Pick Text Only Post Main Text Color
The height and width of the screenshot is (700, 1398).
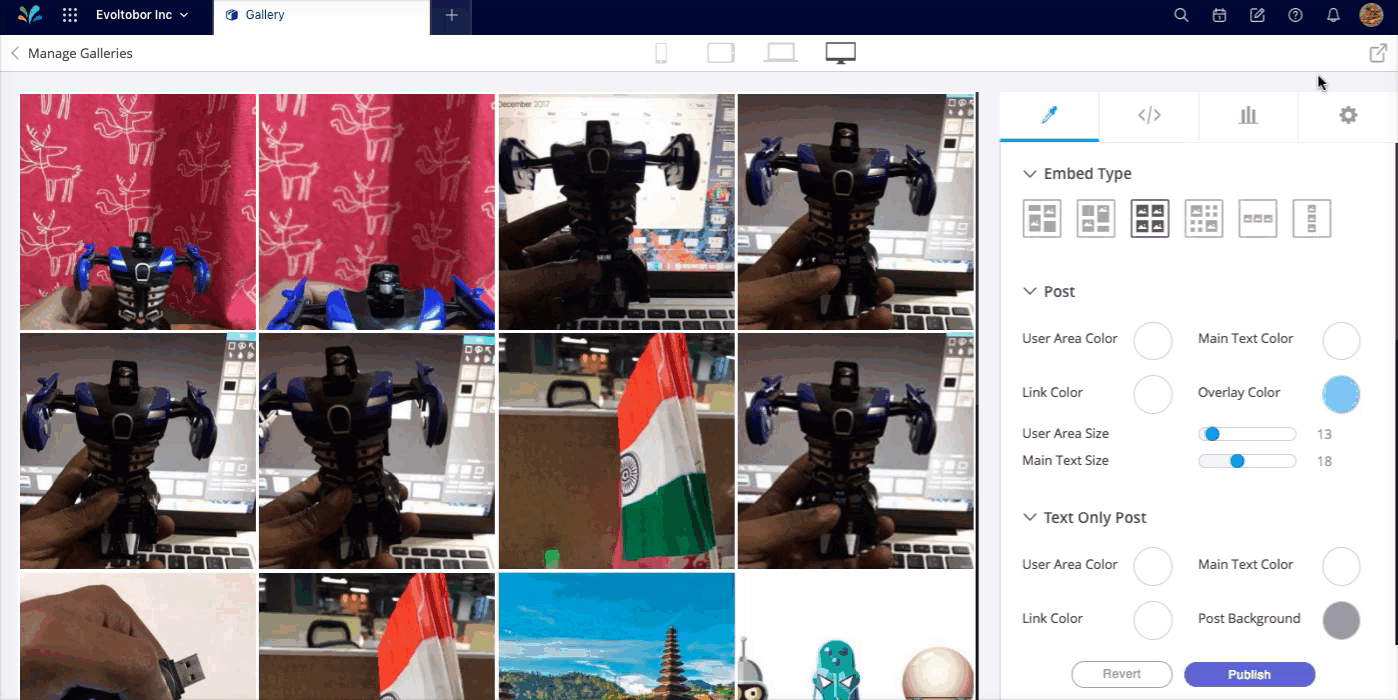click(x=1341, y=566)
